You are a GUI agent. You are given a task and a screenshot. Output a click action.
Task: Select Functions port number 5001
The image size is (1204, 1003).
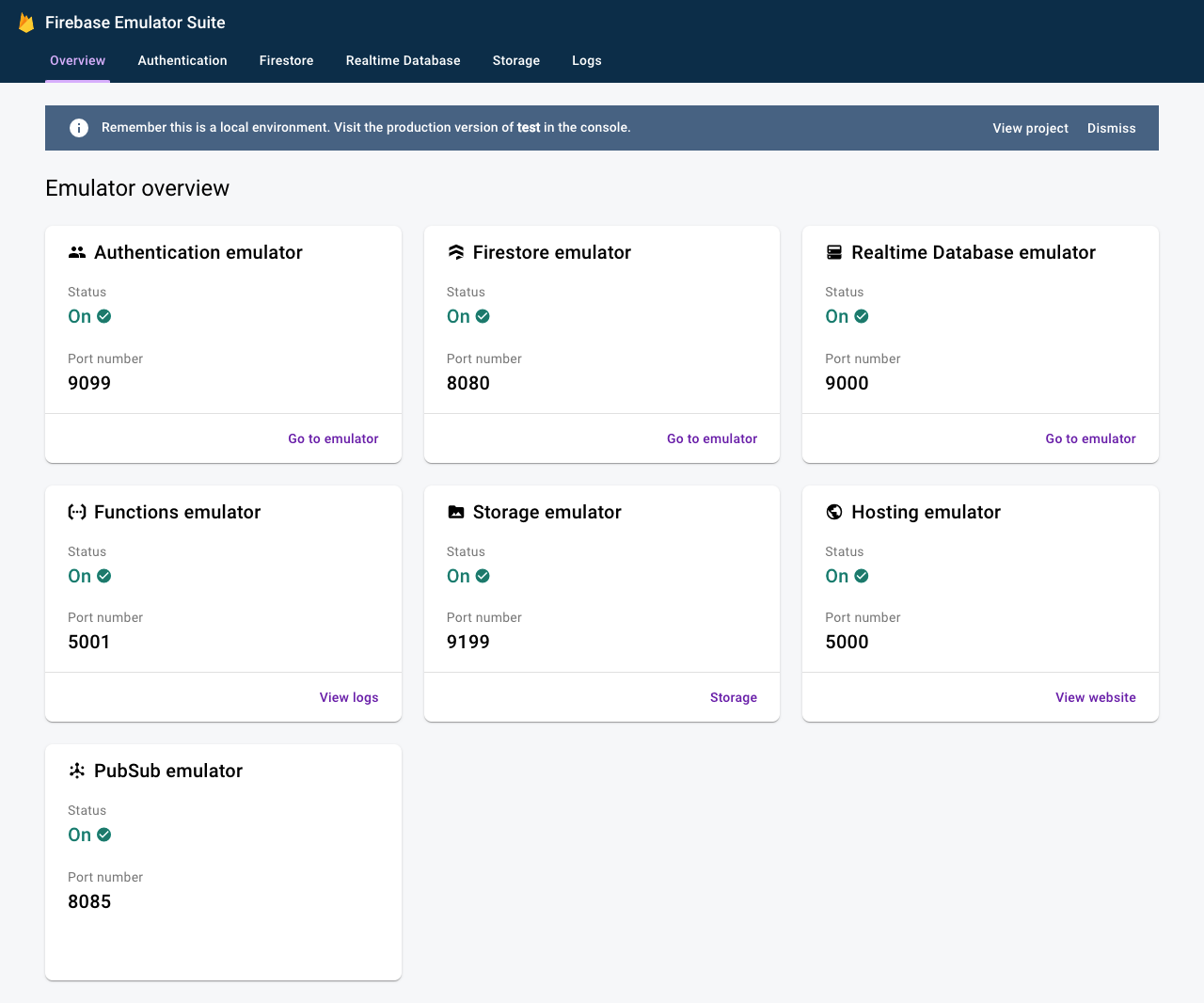tap(89, 642)
